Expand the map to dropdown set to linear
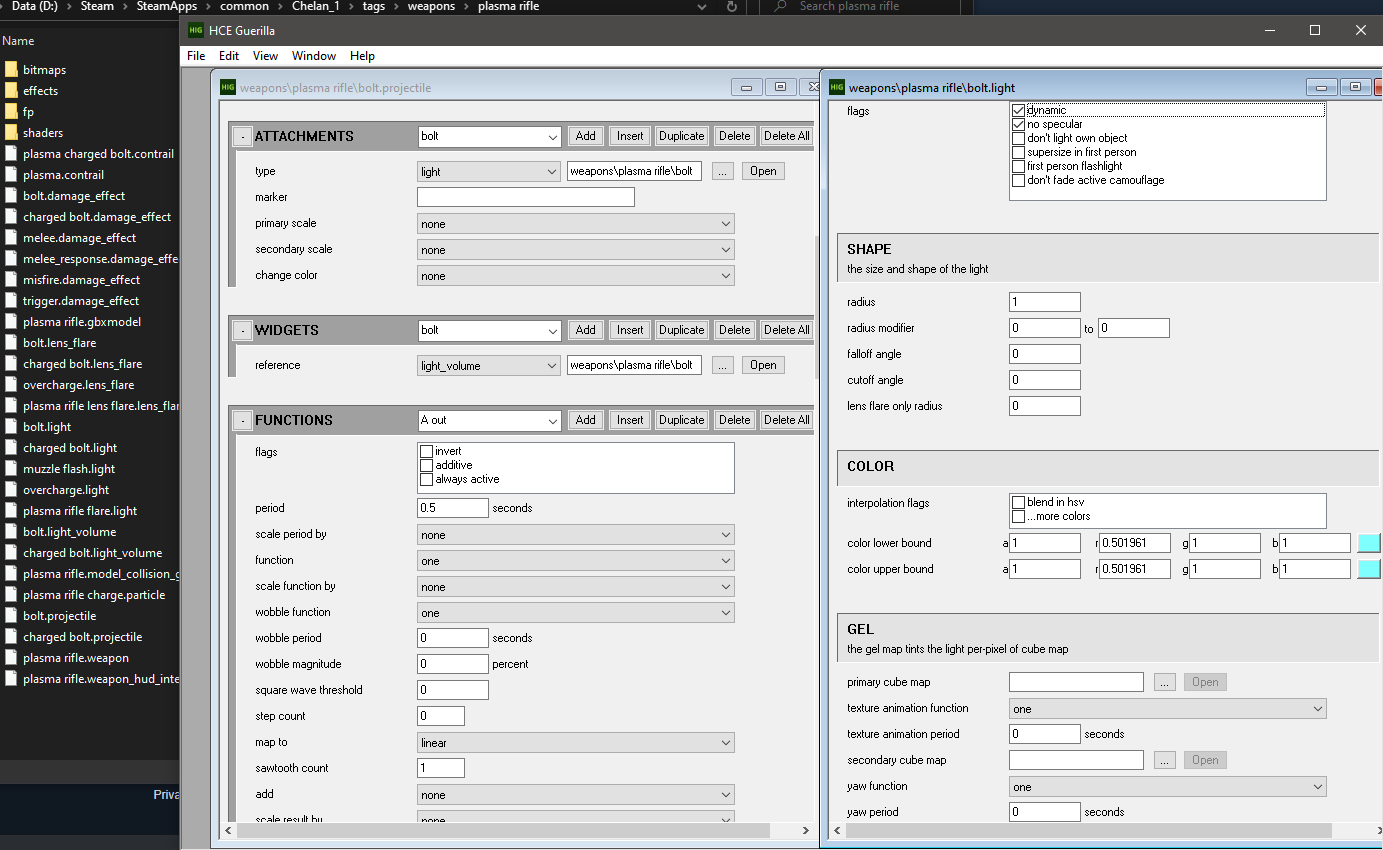 pos(575,743)
